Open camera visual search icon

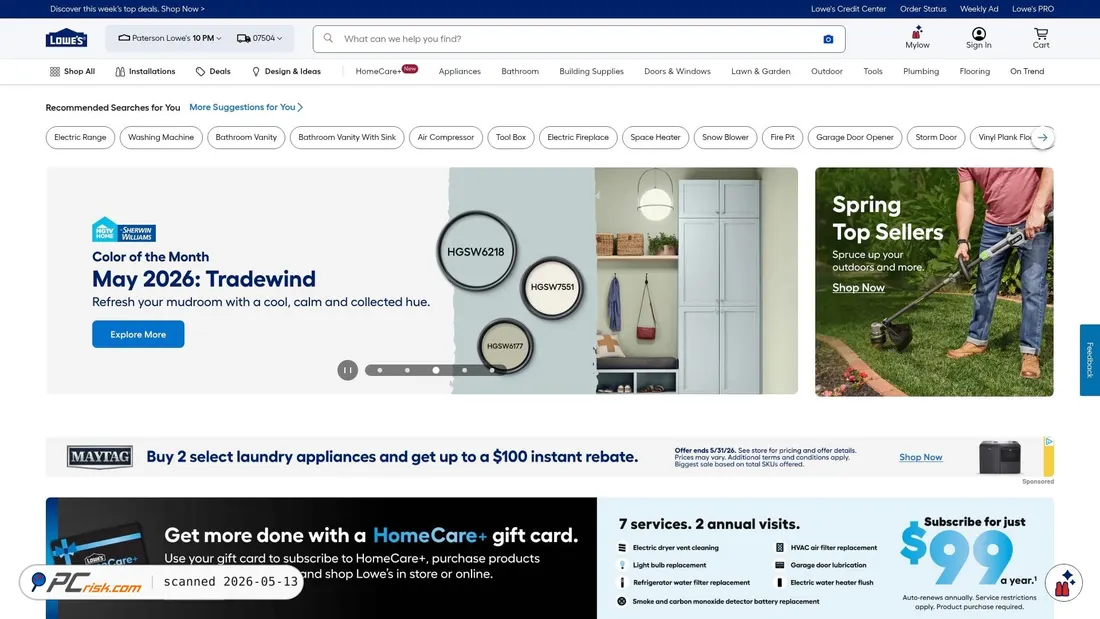[828, 39]
